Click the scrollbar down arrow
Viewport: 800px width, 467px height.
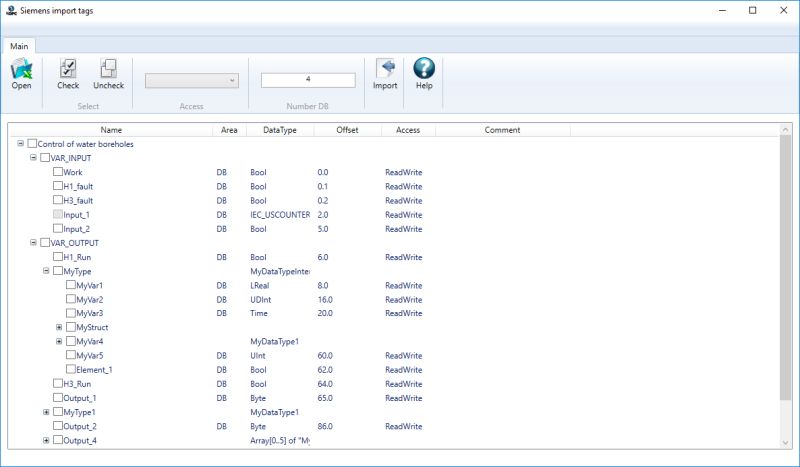click(x=786, y=443)
